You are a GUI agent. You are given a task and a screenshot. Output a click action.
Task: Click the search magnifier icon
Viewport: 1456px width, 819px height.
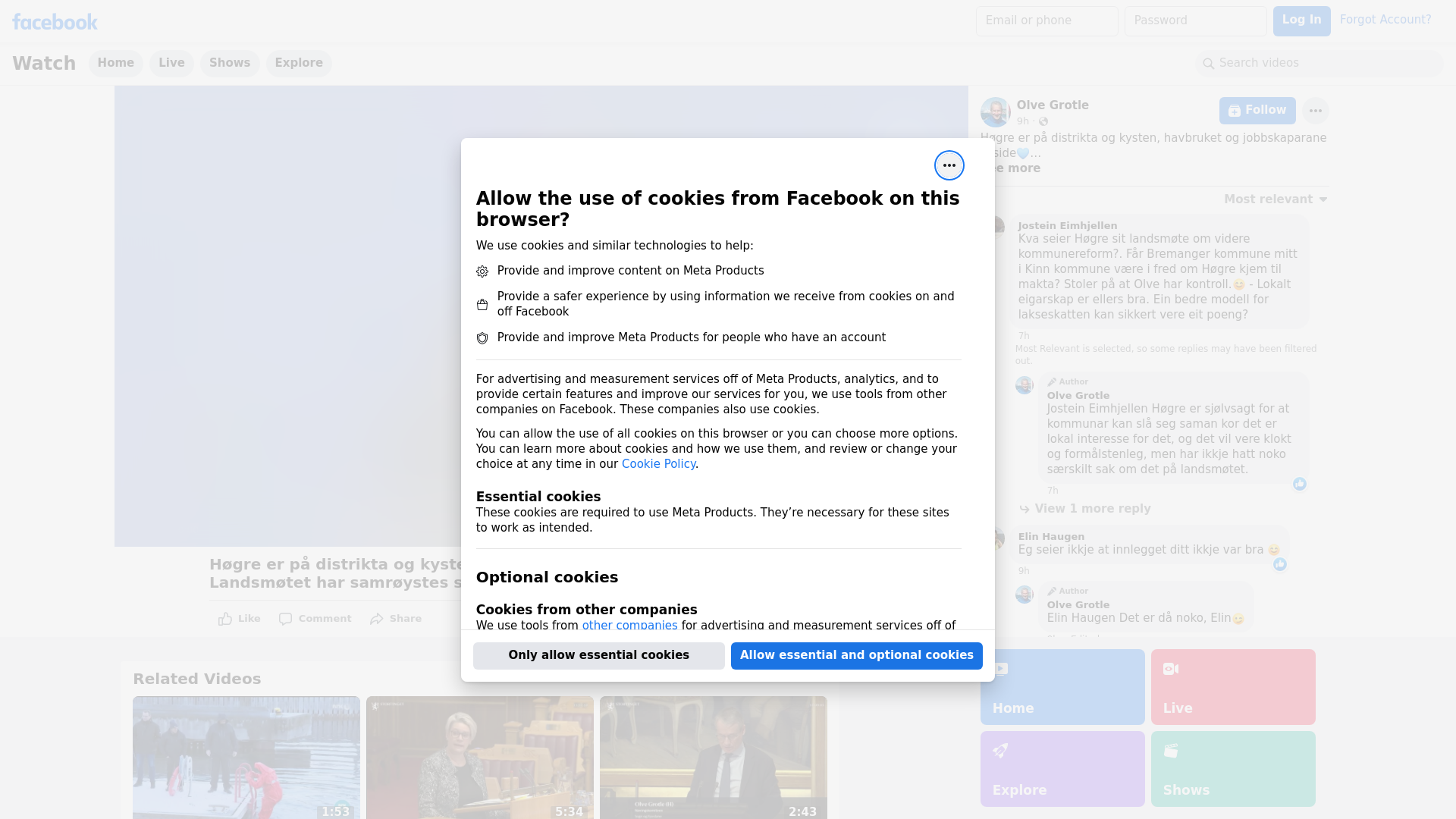click(x=1208, y=64)
